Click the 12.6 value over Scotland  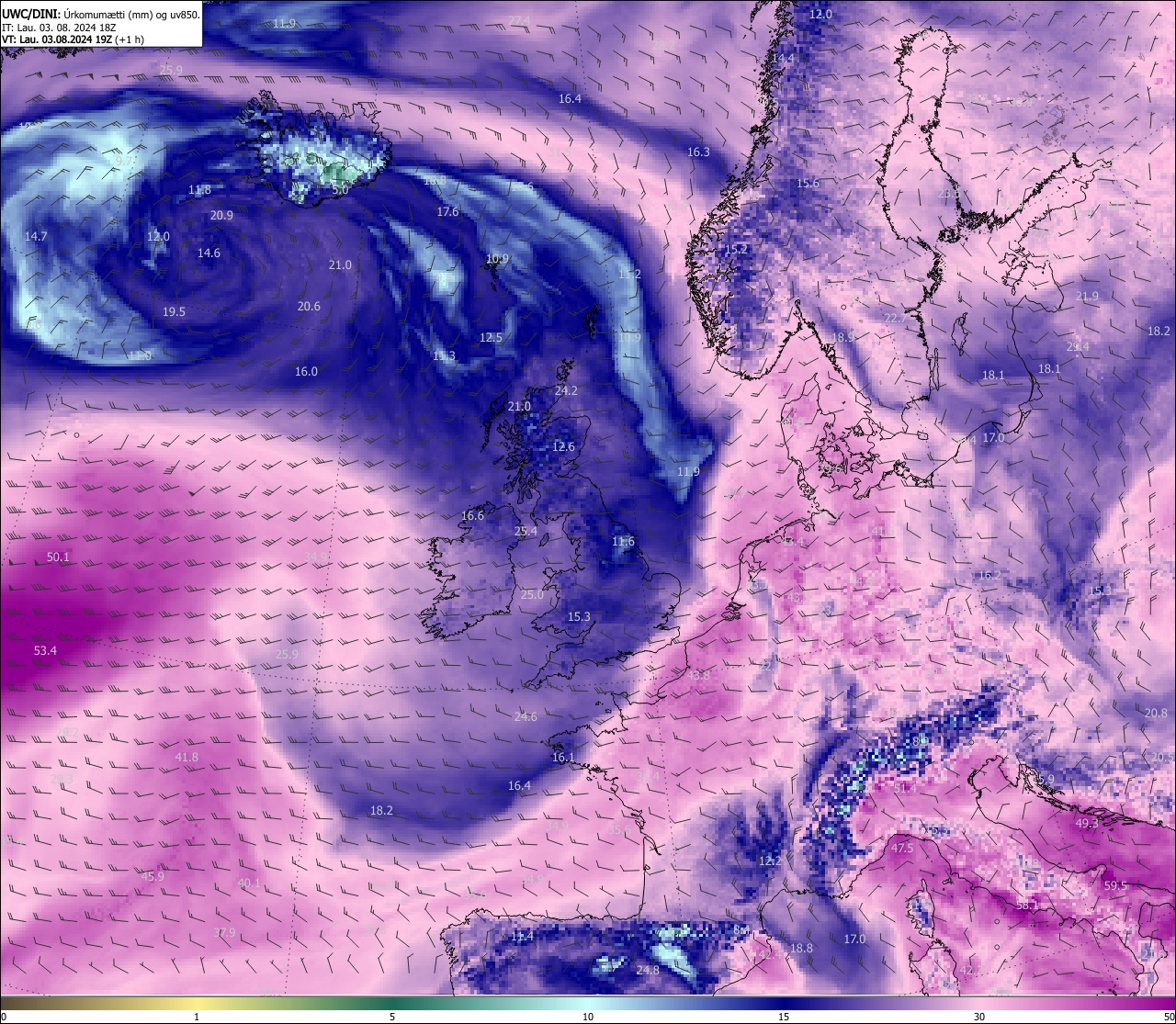click(563, 447)
